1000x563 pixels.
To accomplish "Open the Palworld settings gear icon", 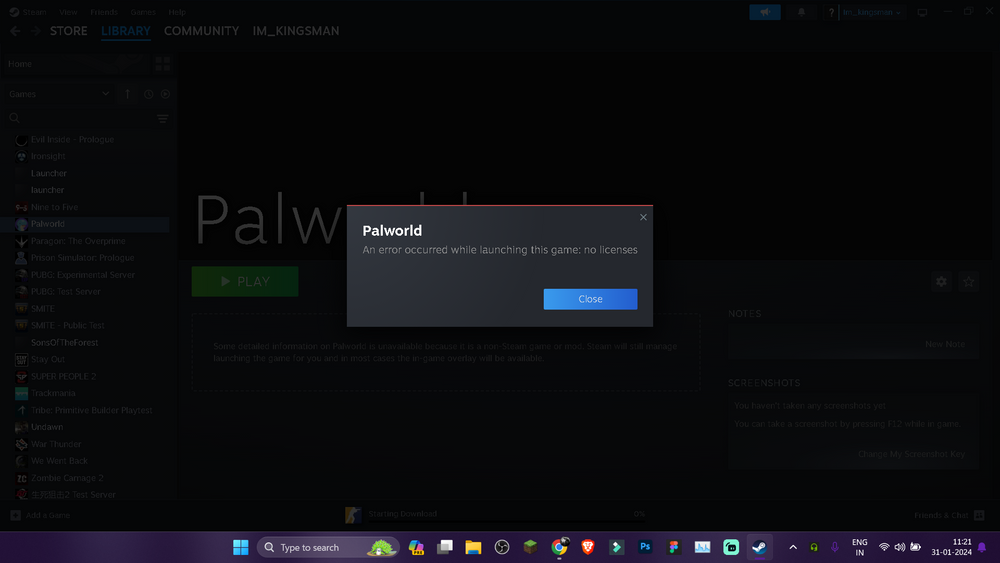I will pos(941,281).
